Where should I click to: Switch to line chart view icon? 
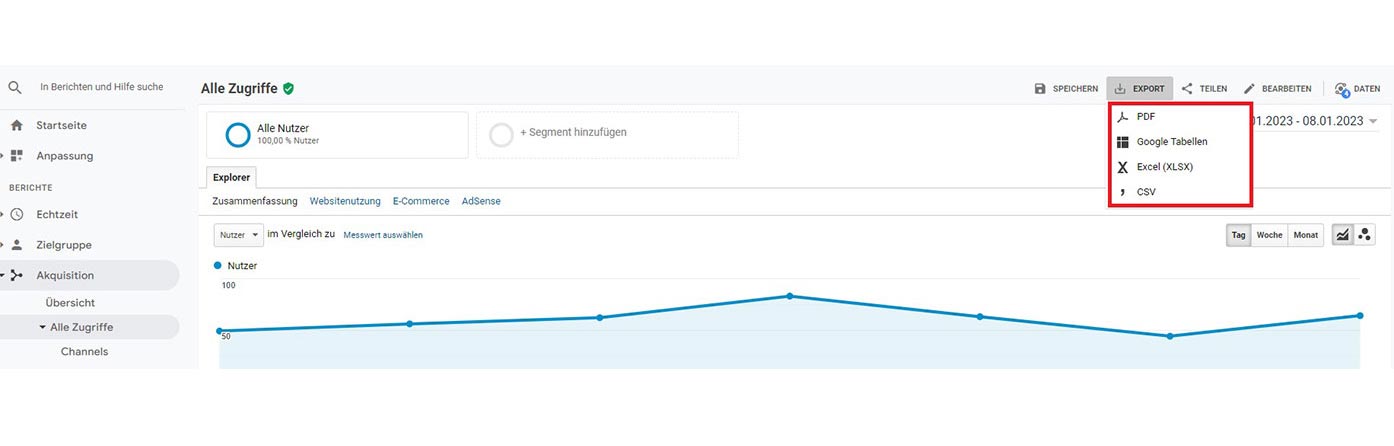(x=1342, y=235)
